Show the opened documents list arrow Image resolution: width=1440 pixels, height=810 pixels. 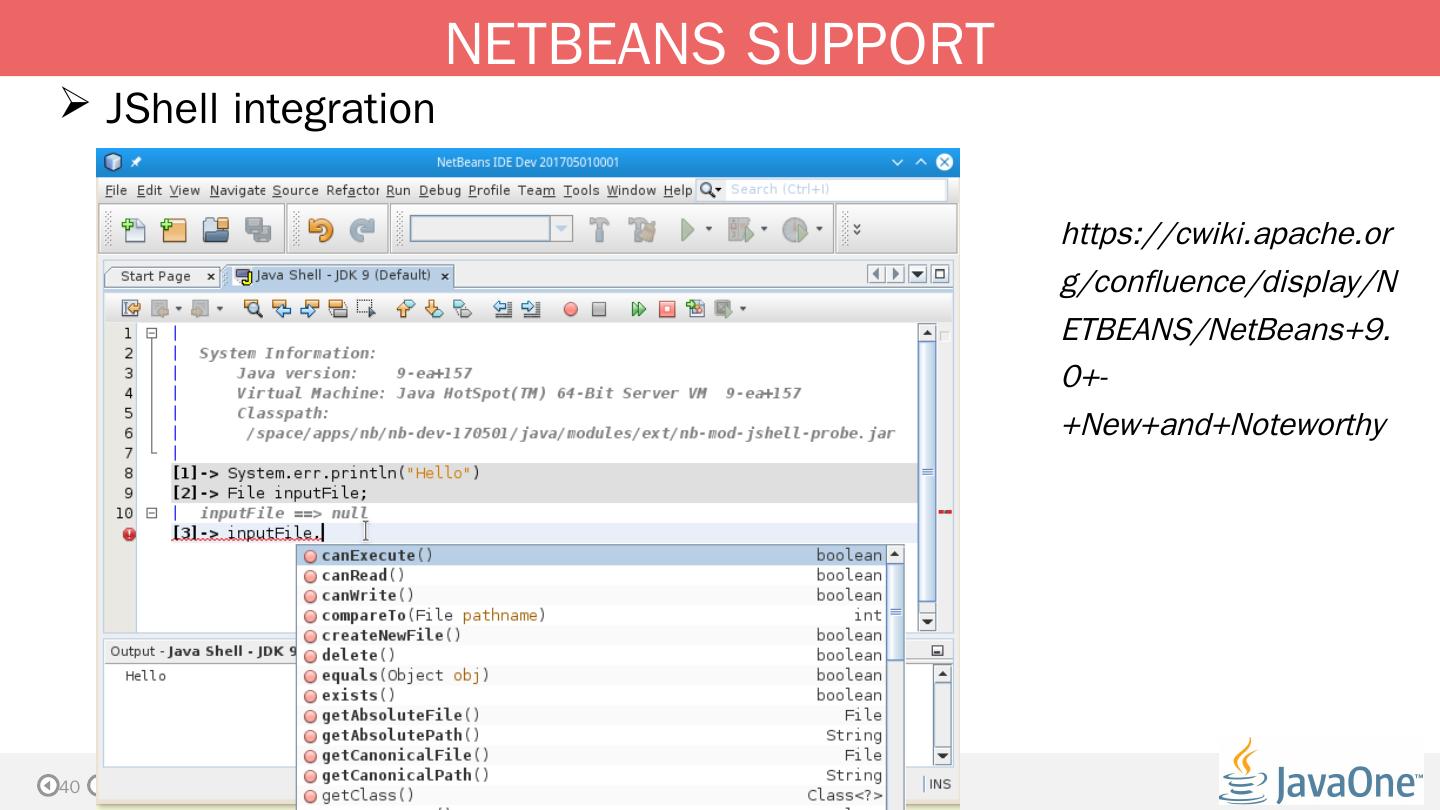point(916,274)
